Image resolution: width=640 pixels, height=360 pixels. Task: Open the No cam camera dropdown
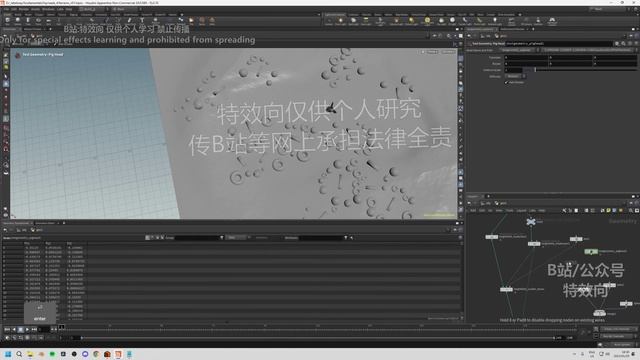point(448,52)
